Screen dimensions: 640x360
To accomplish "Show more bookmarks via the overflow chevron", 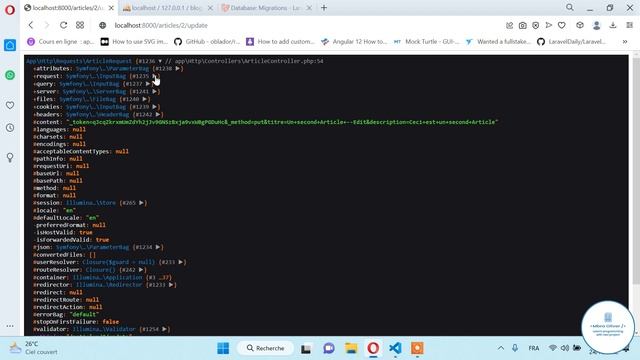I will (x=624, y=42).
